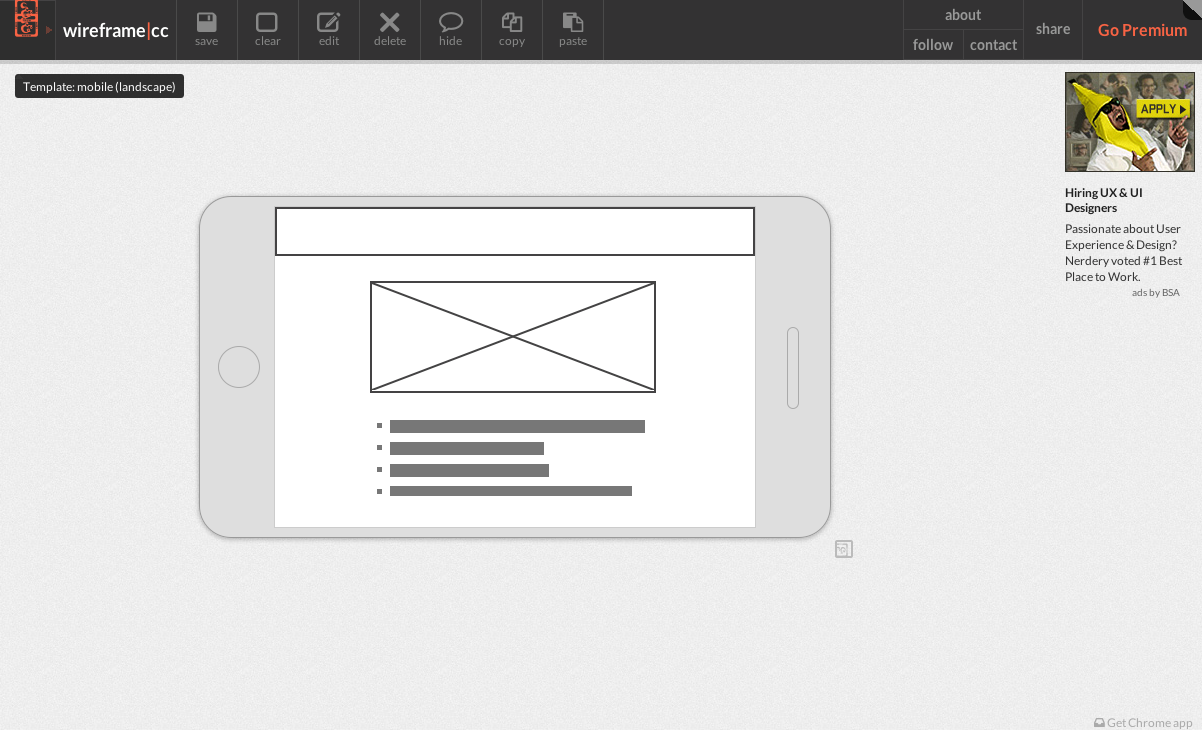Viewport: 1202px width, 730px height.
Task: Click the share button
Action: pyautogui.click(x=1053, y=29)
